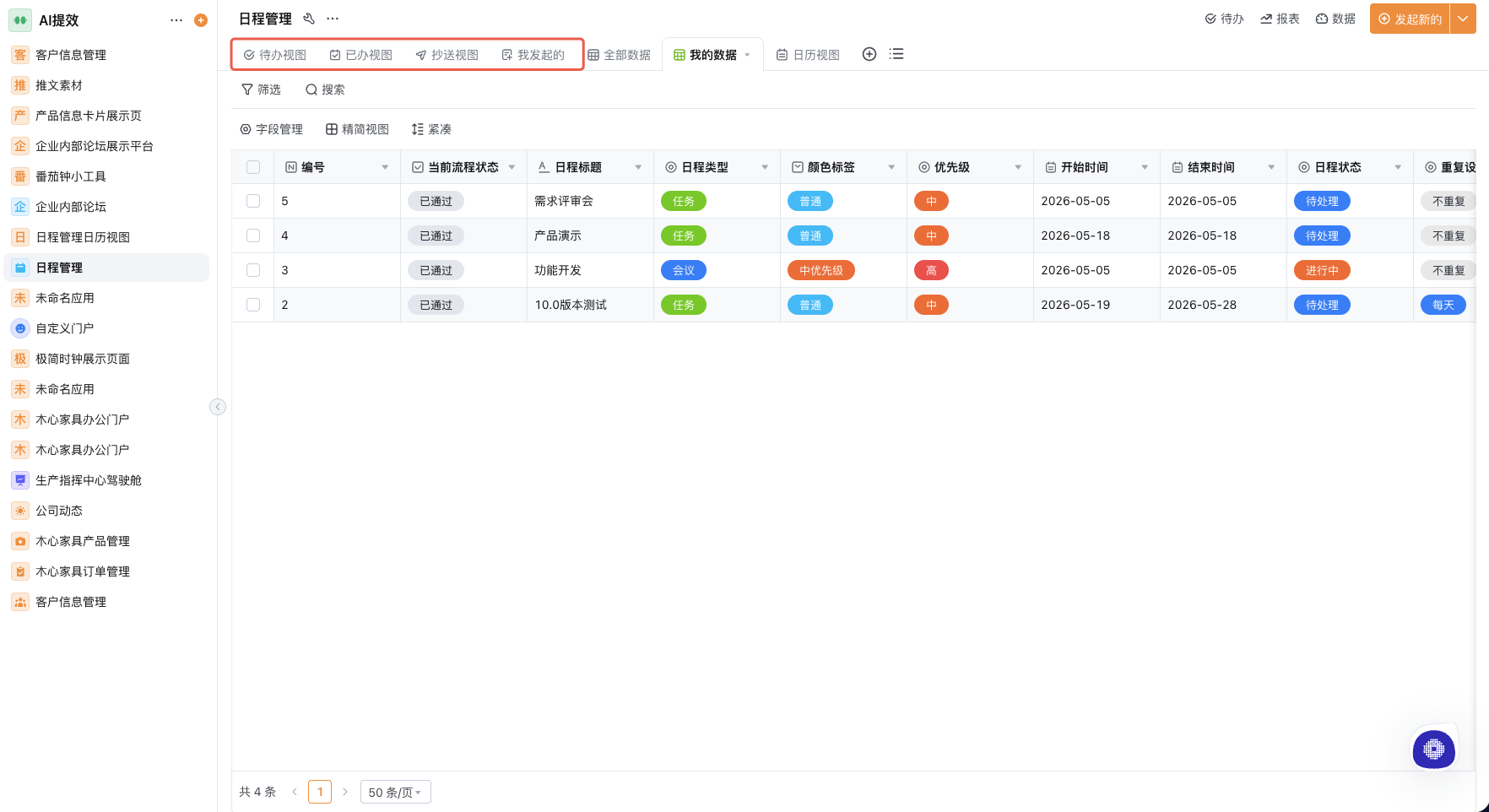Screen dimensions: 1489x812
Task: Click the 公司动态 sun icon
Action: (x=20, y=511)
